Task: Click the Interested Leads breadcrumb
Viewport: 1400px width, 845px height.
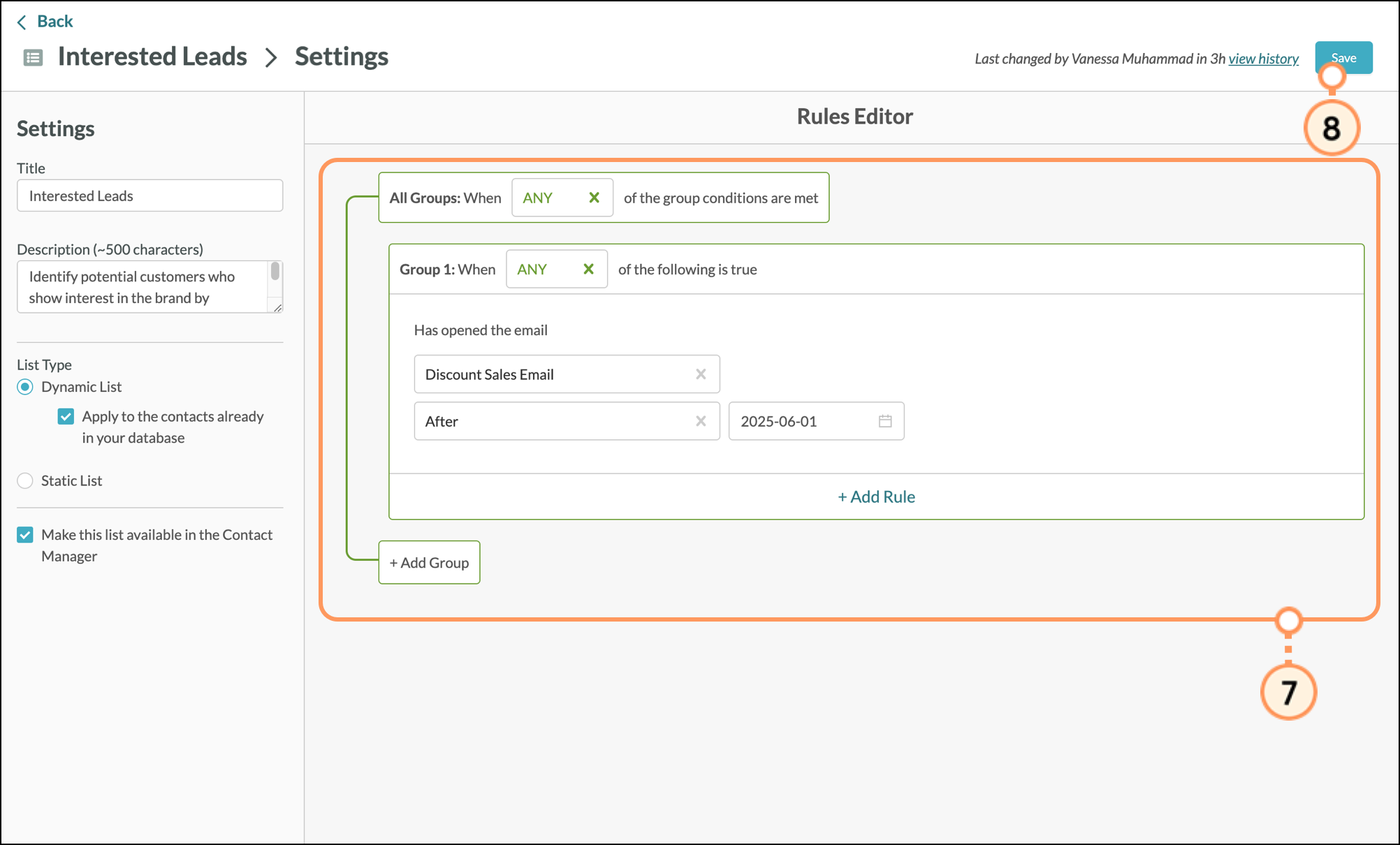Action: tap(152, 57)
